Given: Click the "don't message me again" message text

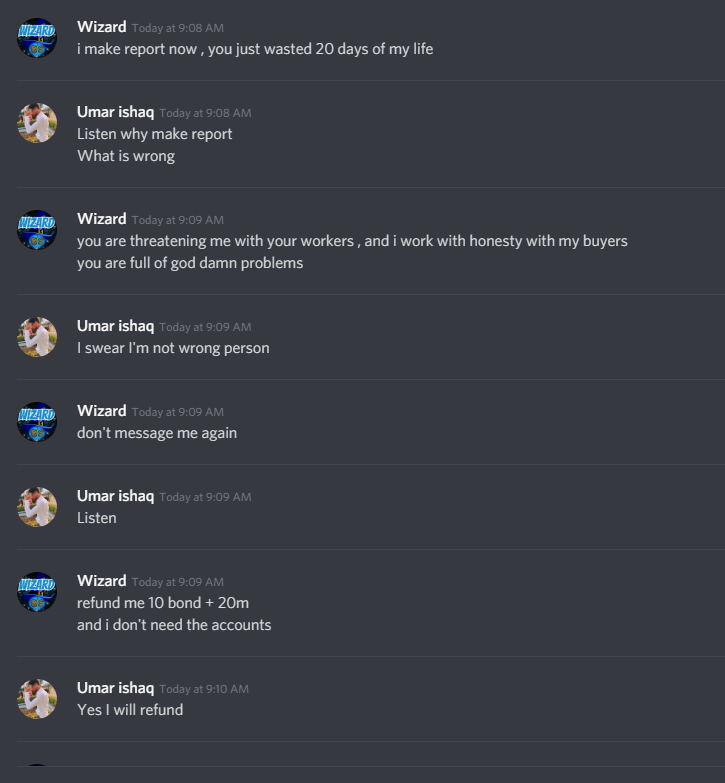Looking at the screenshot, I should click(x=157, y=433).
